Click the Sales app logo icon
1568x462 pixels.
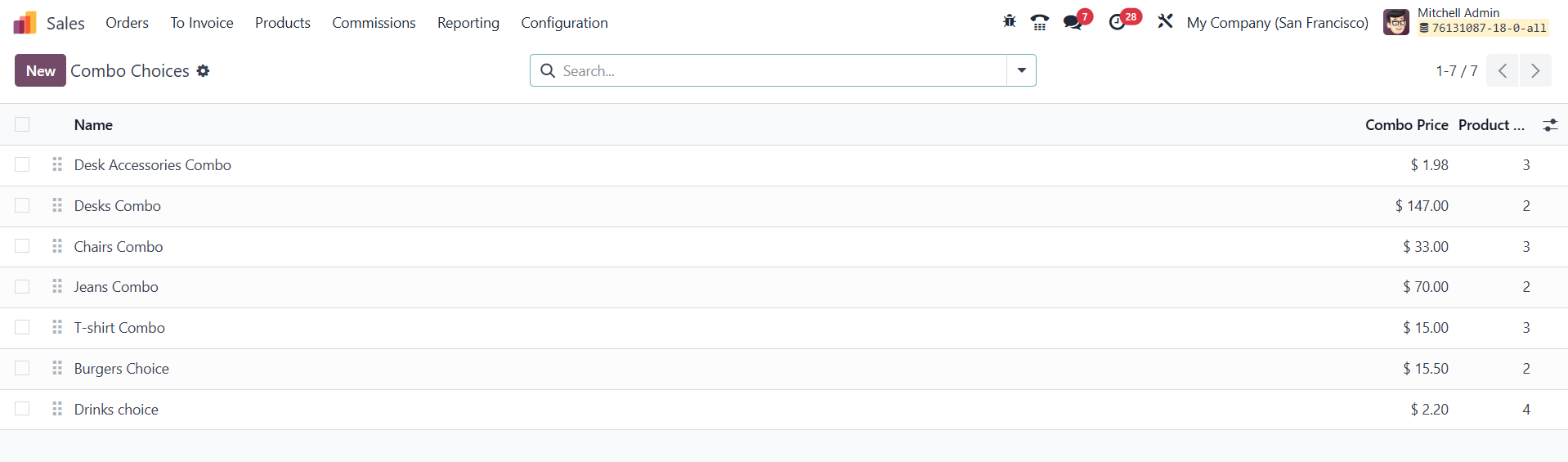point(25,23)
